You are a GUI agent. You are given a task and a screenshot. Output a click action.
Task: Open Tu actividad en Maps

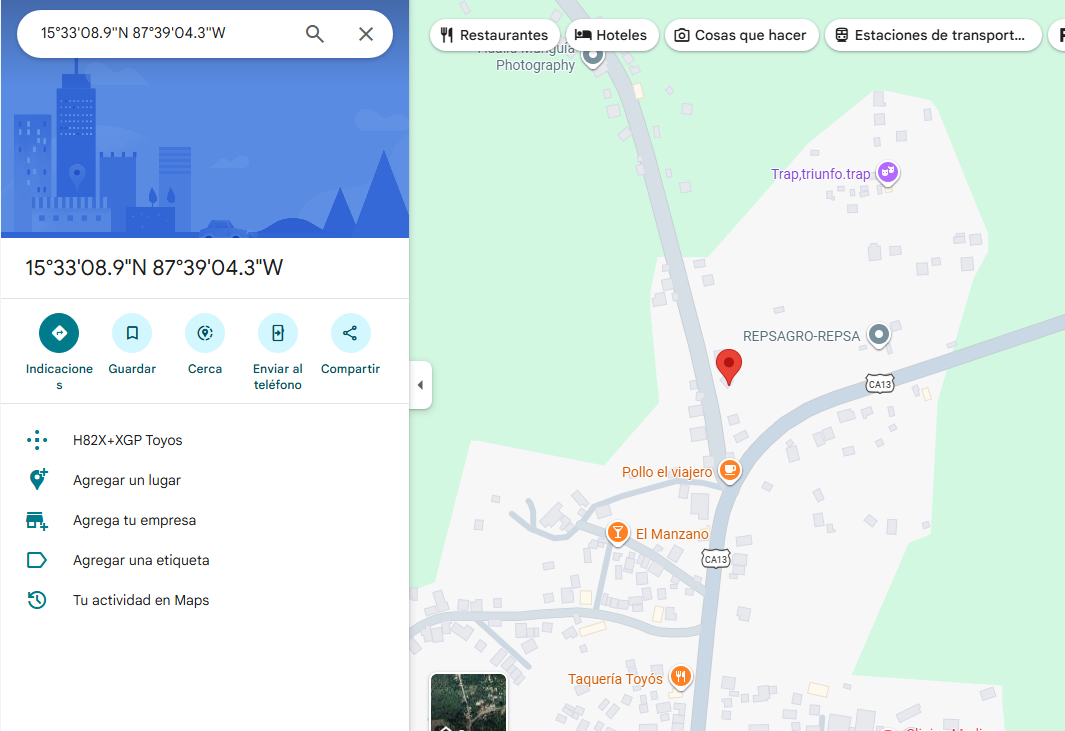(141, 600)
